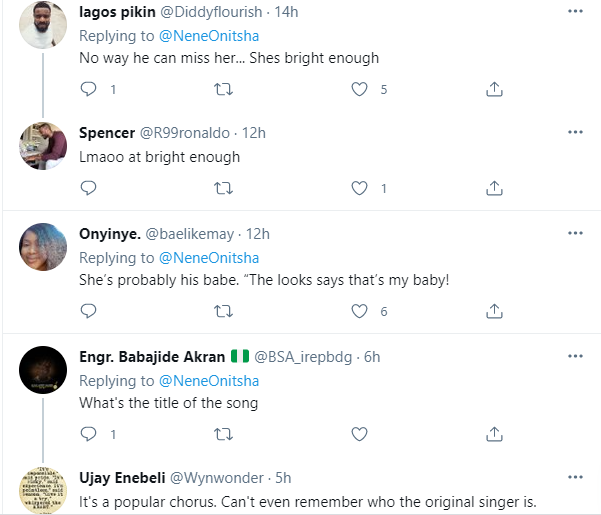This screenshot has height=515, width=601.
Task: Retweet Spencer's 'Lmaoo' tweet
Action: tap(225, 188)
